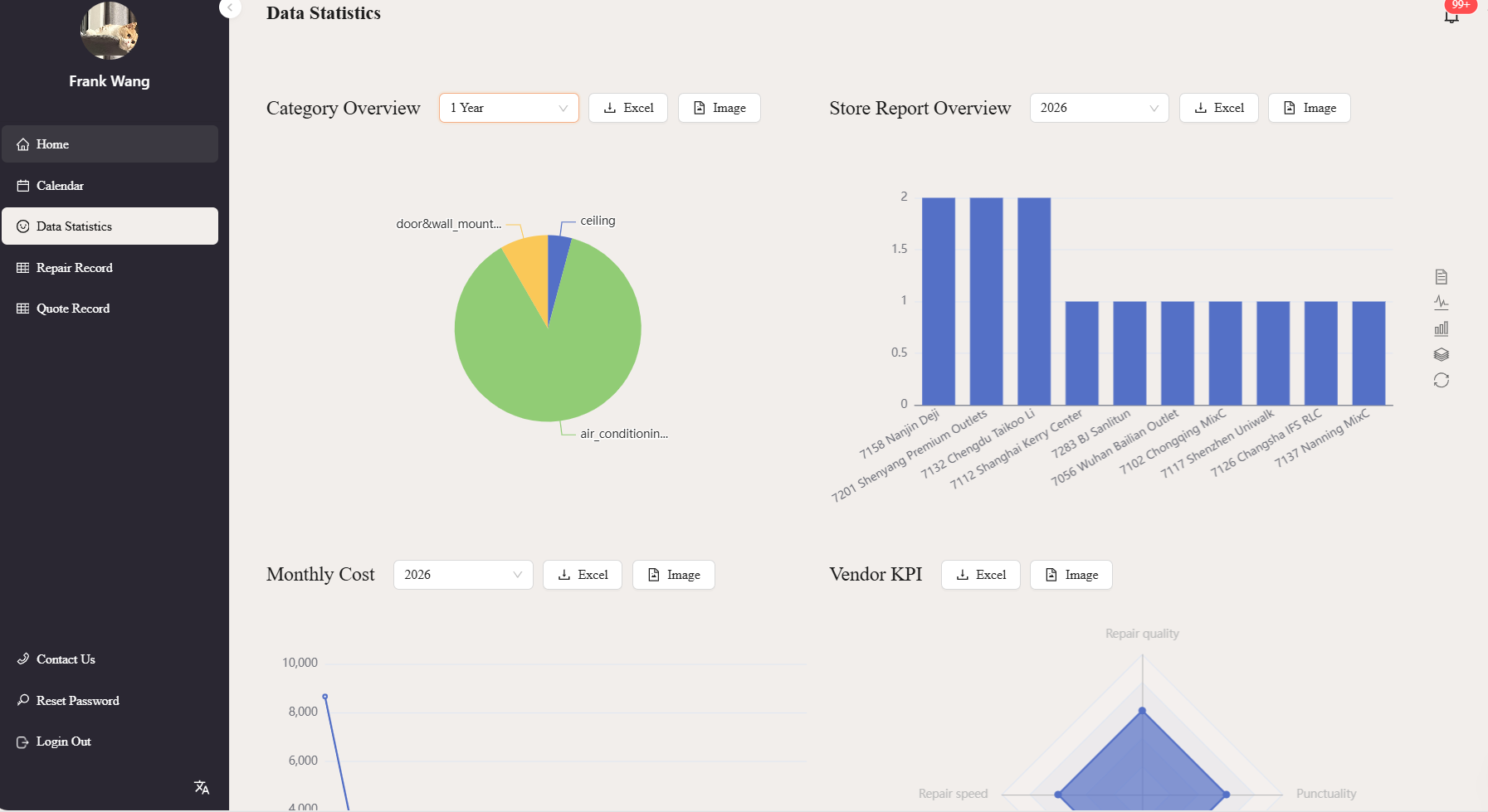1488x812 pixels.
Task: Click the 'Category Overview' section title
Action: (x=344, y=108)
